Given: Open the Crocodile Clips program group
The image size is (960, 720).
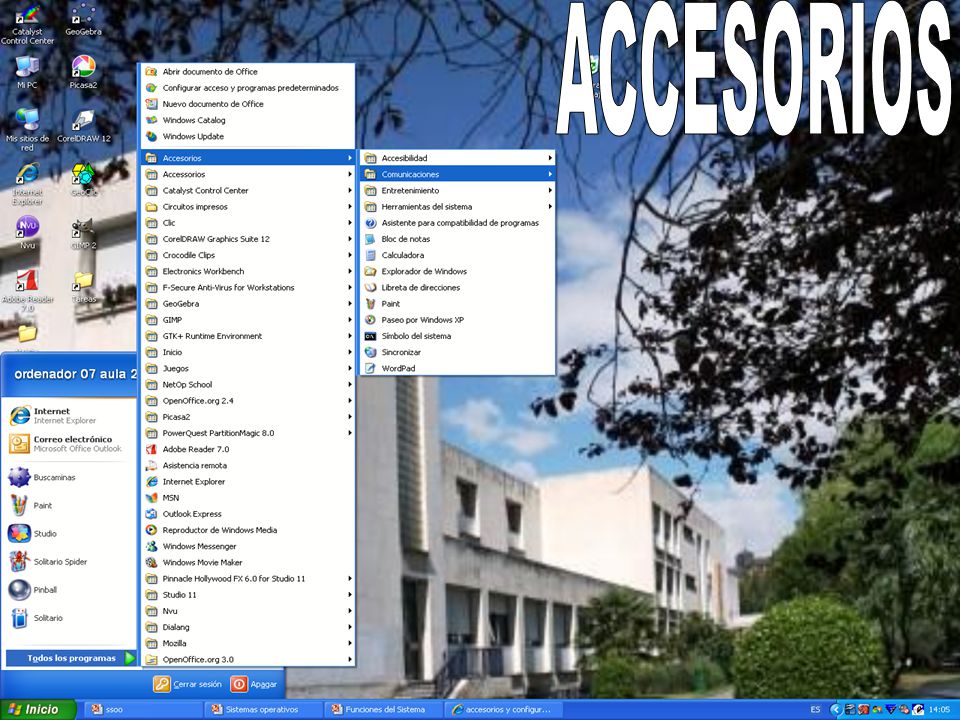Looking at the screenshot, I should pos(248,255).
